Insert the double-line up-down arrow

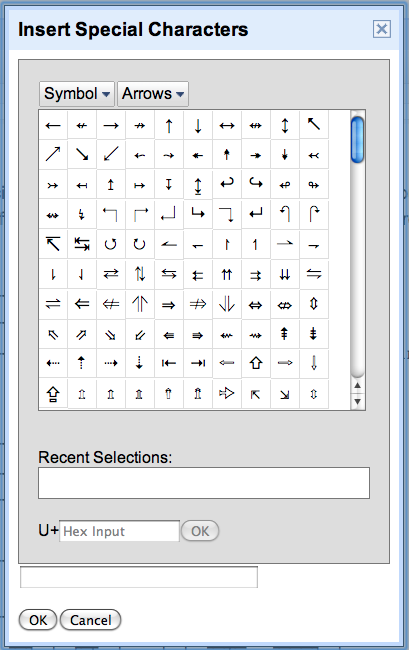(x=314, y=305)
